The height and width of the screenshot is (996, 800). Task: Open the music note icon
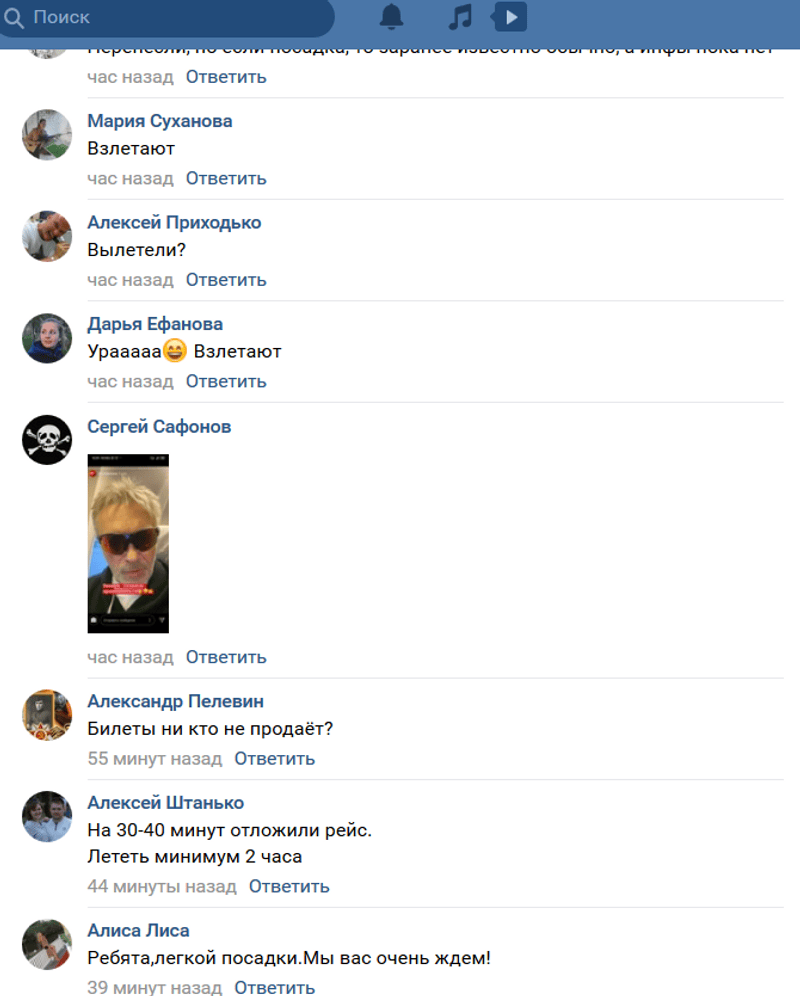tap(460, 17)
